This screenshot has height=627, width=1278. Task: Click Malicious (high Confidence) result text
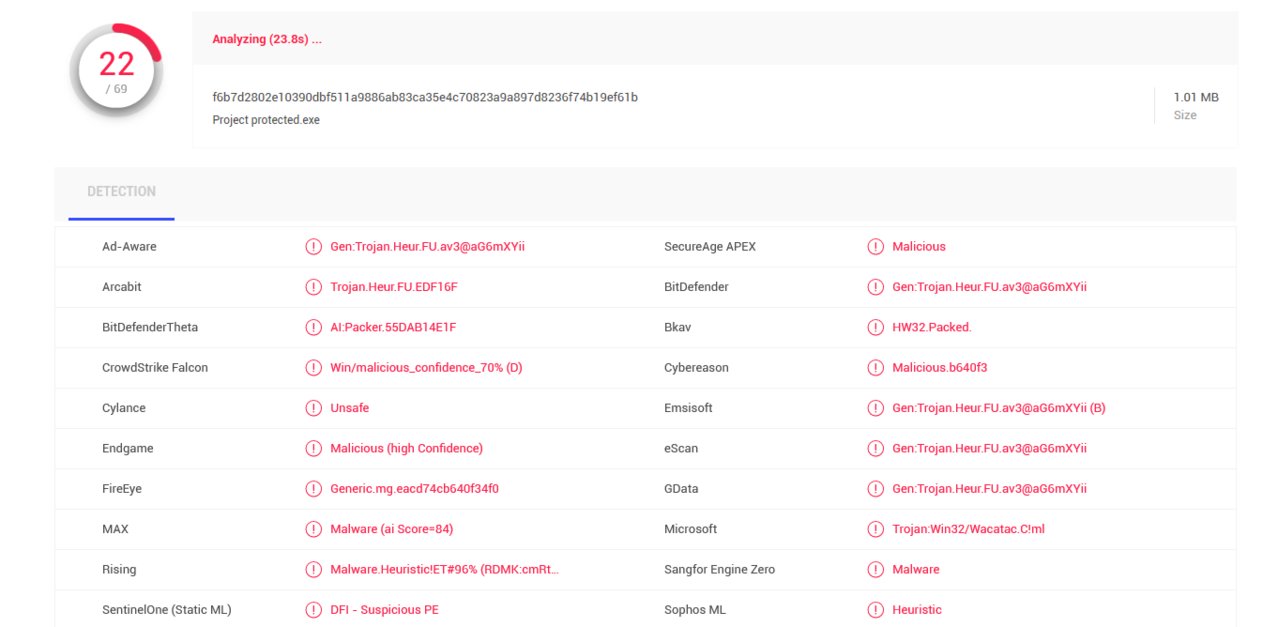point(407,448)
